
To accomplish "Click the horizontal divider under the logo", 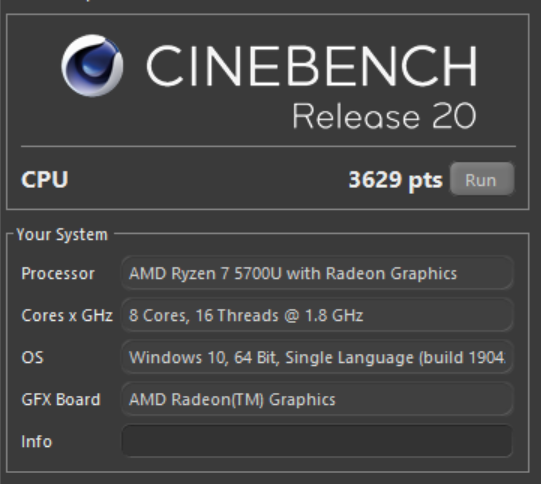I will click(268, 146).
